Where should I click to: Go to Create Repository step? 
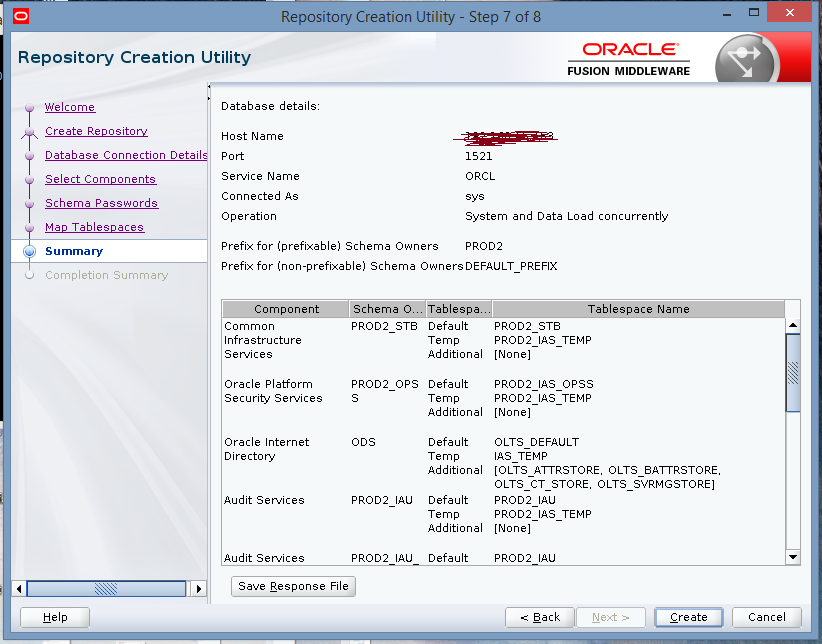tap(96, 131)
